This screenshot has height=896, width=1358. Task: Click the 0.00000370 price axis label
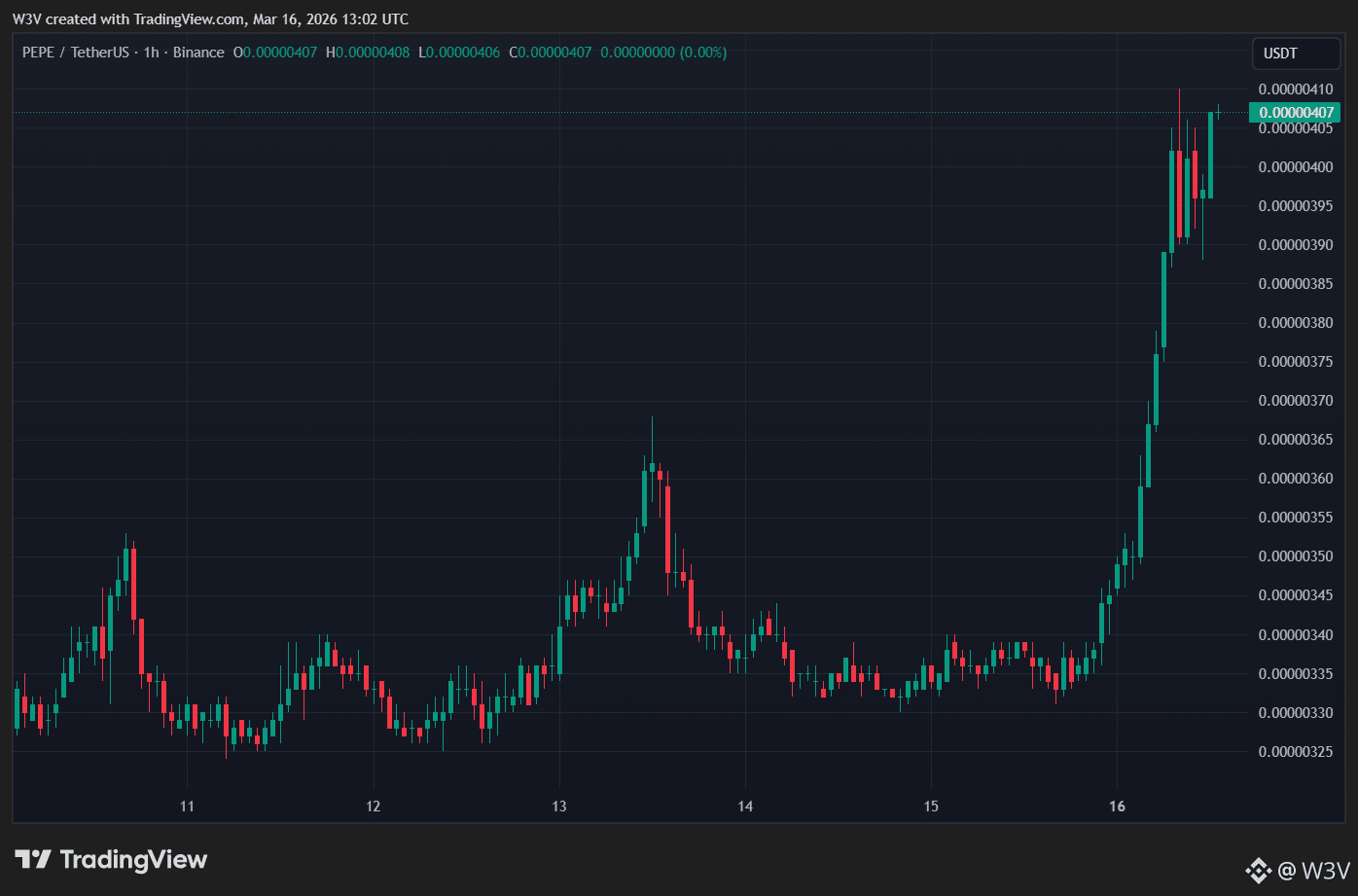(1296, 400)
